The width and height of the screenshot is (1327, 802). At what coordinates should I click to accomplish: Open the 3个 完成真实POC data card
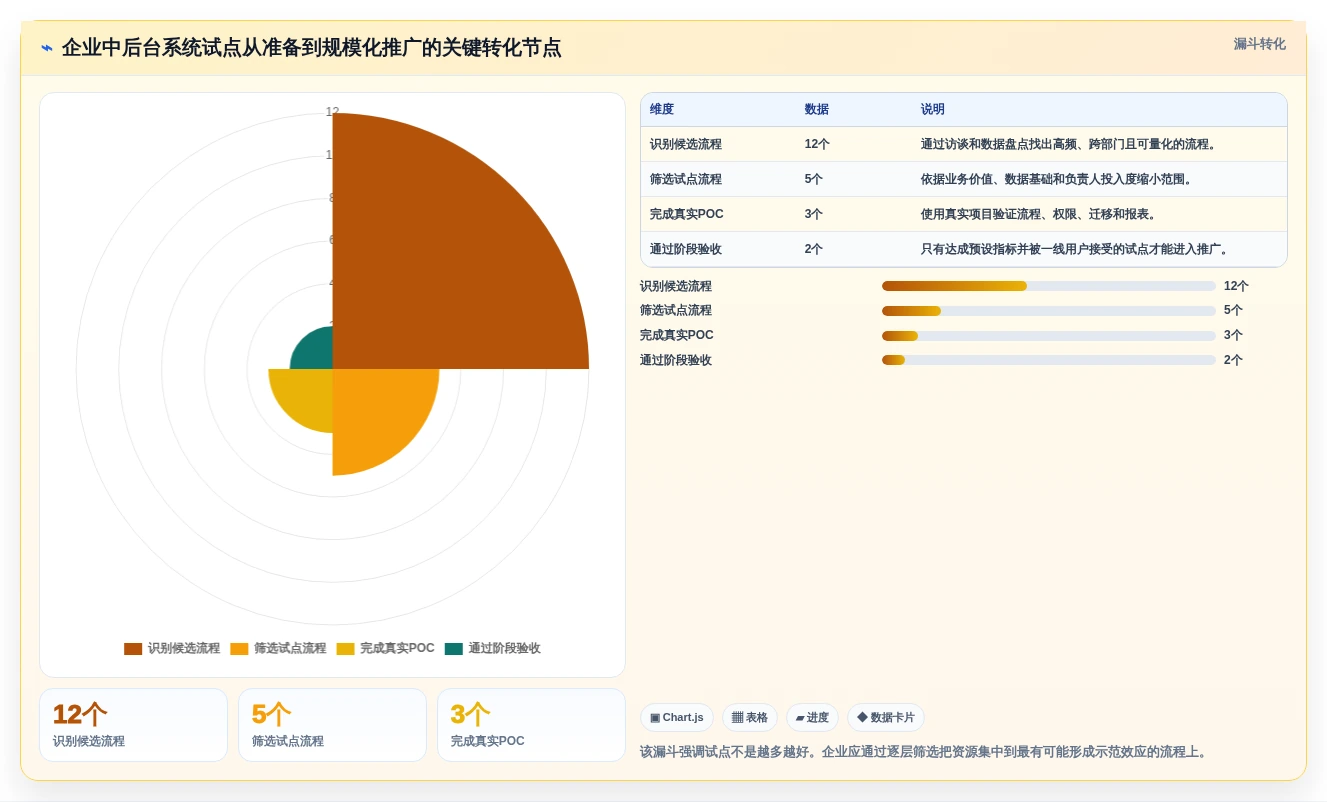point(531,725)
